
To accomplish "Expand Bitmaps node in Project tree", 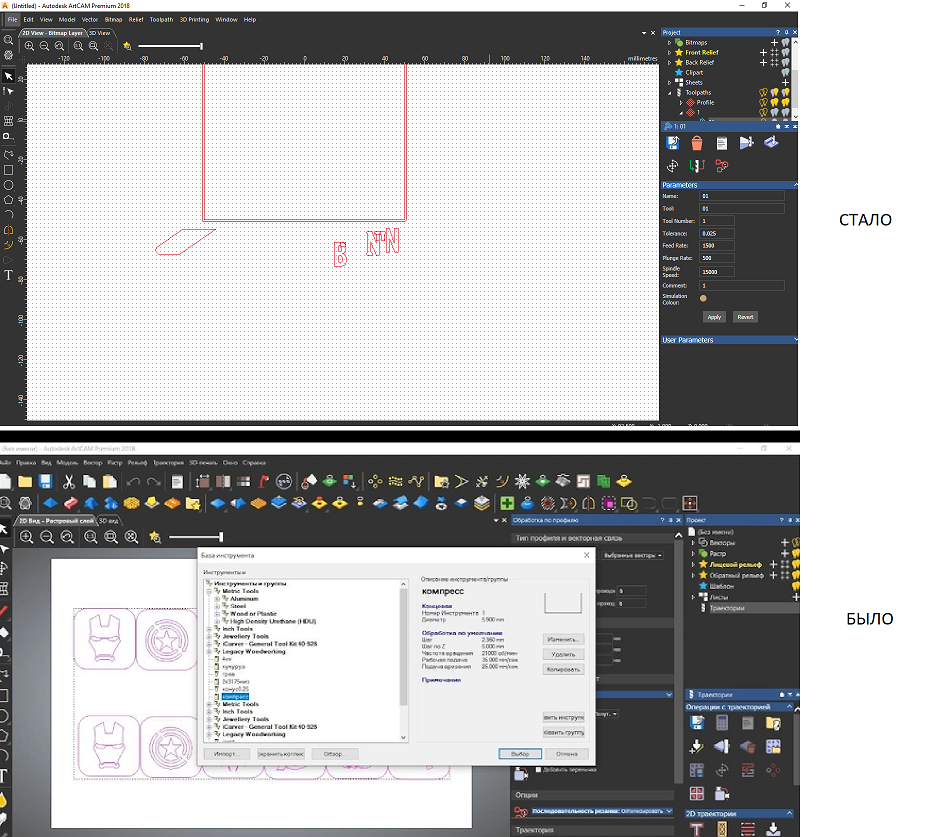I will coord(669,43).
